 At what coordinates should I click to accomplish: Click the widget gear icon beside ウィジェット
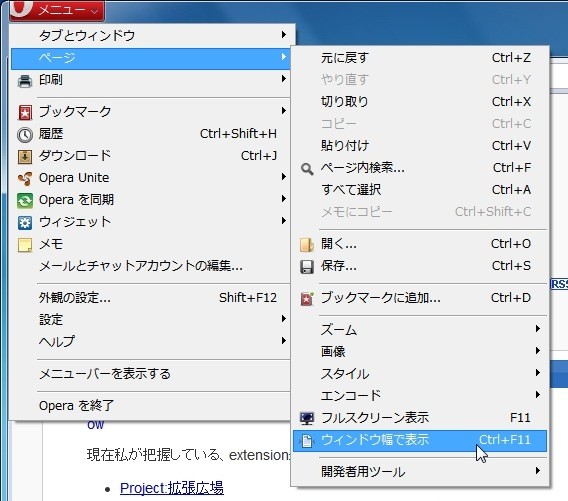click(25, 223)
